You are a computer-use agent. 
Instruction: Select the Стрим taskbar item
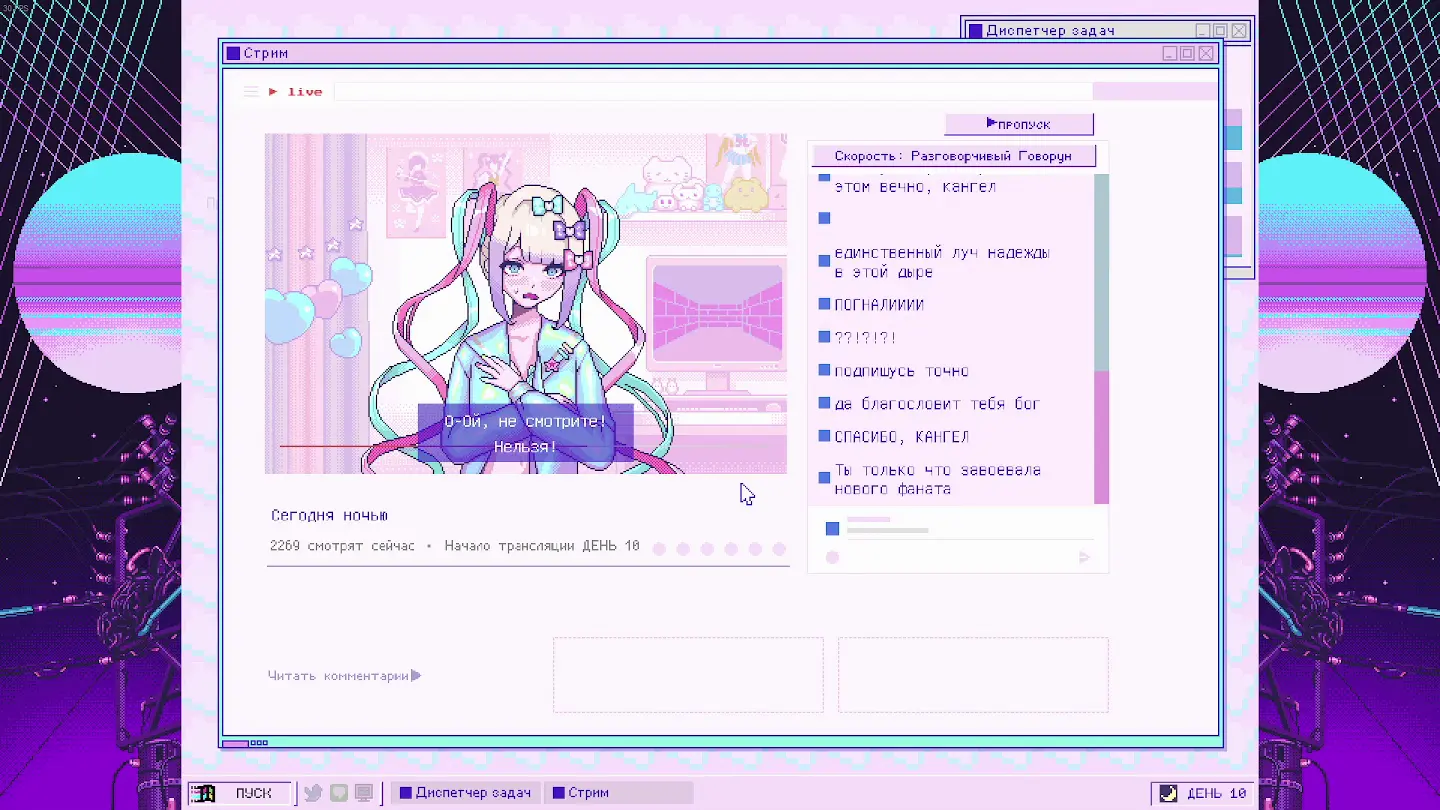coord(581,793)
